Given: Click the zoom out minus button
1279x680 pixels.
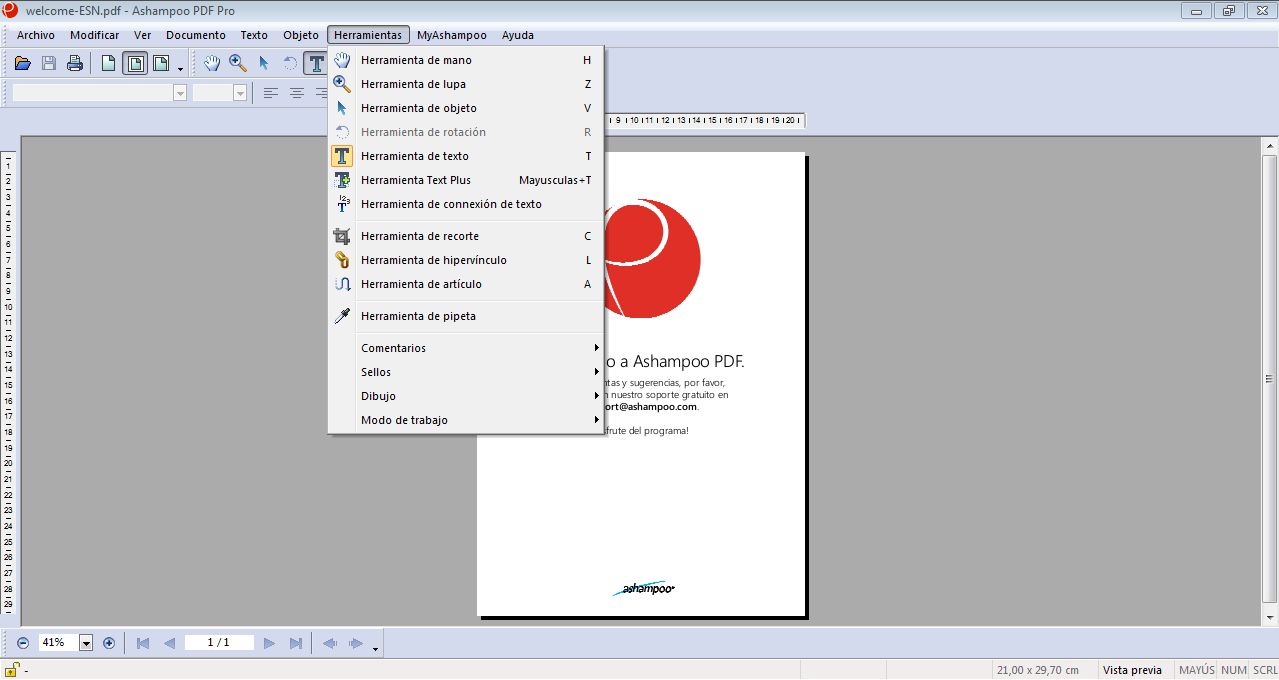Looking at the screenshot, I should click(x=23, y=643).
